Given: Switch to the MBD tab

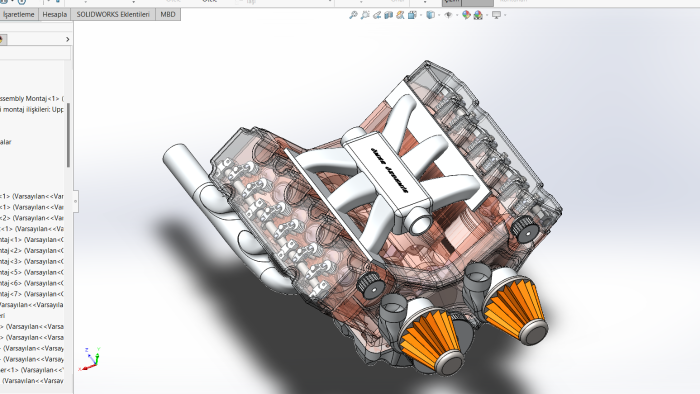Looking at the screenshot, I should click(168, 14).
